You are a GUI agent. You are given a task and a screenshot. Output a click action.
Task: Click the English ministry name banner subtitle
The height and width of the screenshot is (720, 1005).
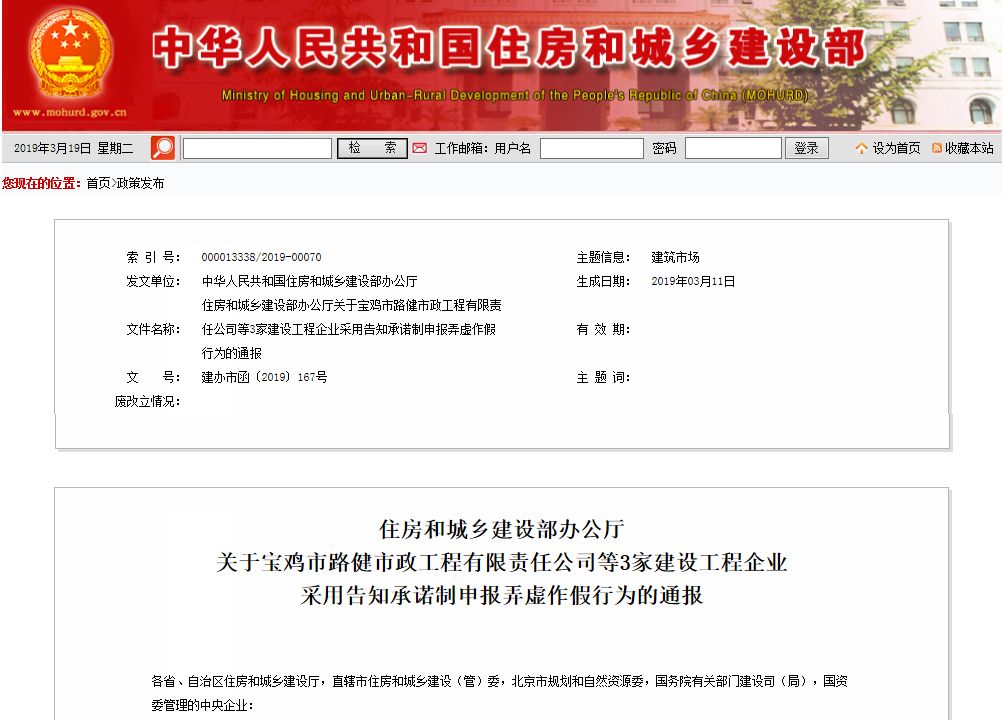[515, 96]
